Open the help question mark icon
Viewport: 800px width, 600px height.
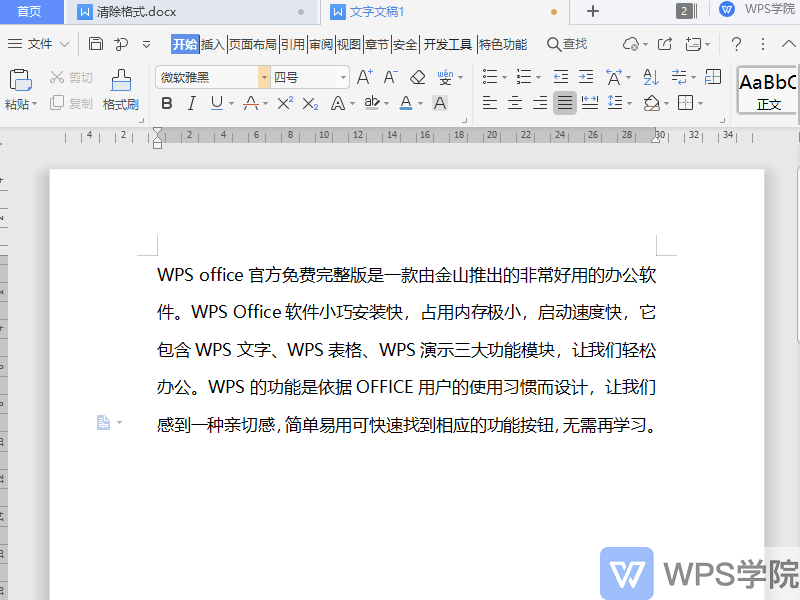tap(736, 44)
